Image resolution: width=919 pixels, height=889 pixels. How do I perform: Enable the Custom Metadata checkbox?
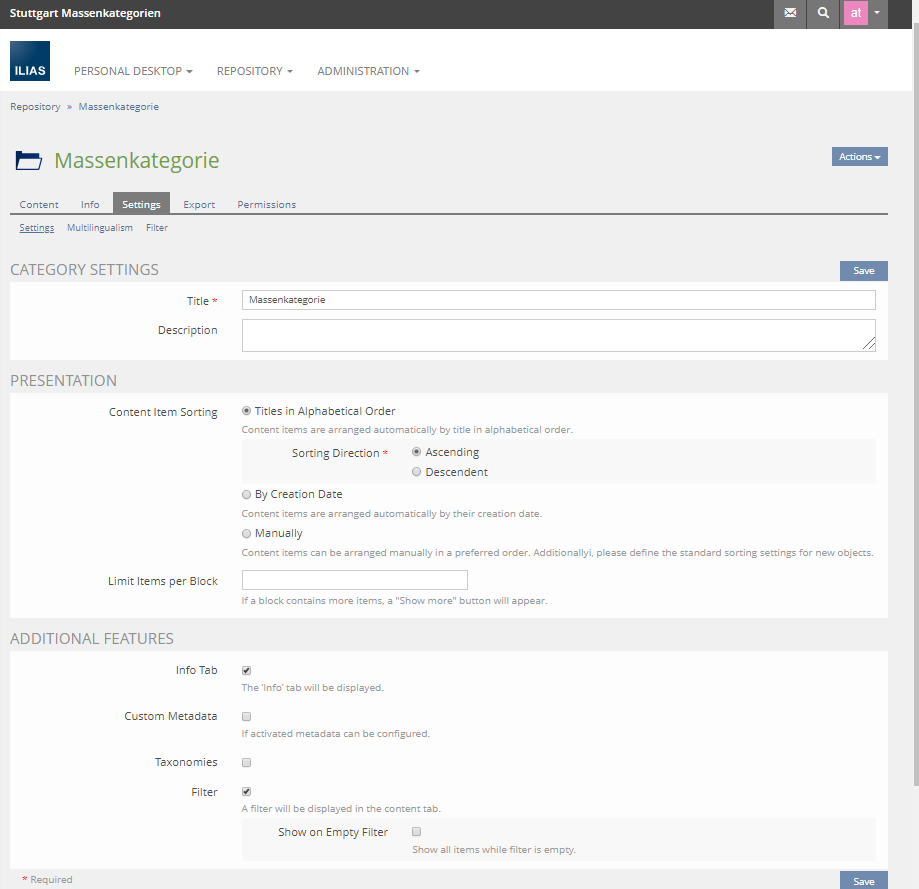click(x=247, y=716)
